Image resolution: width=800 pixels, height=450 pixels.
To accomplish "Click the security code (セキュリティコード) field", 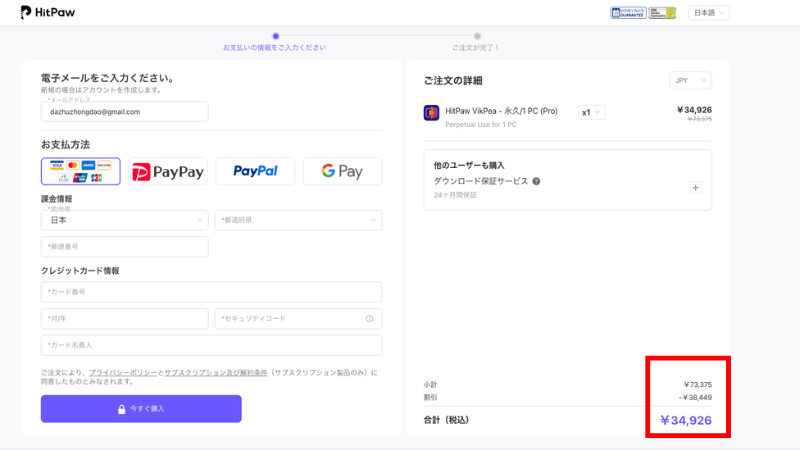I will tap(298, 318).
